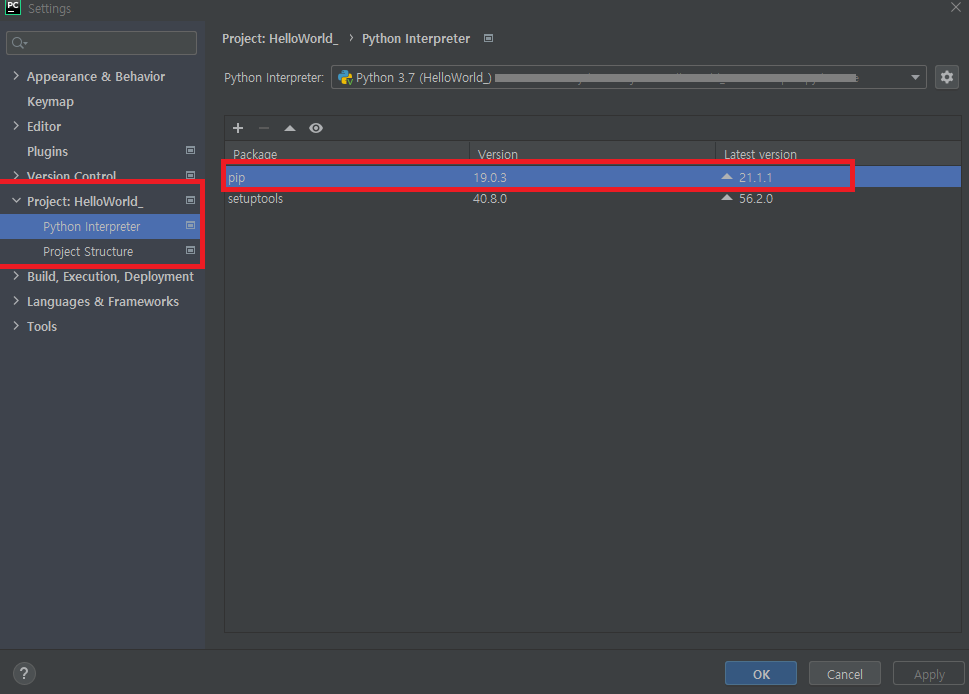Select Tools label in settings tree
The image size is (969, 694).
click(41, 326)
